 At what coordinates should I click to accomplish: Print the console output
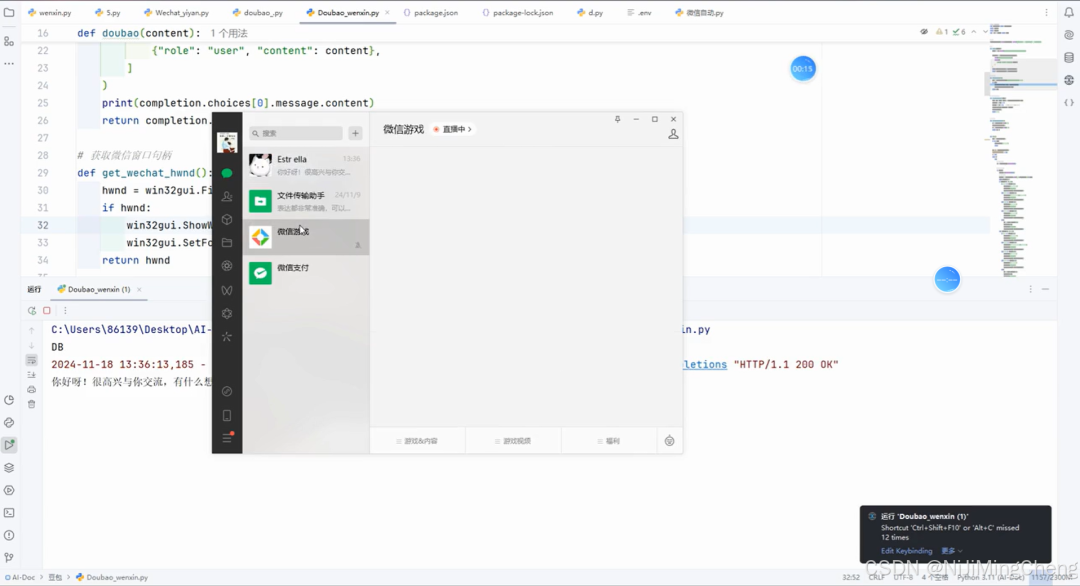point(32,390)
